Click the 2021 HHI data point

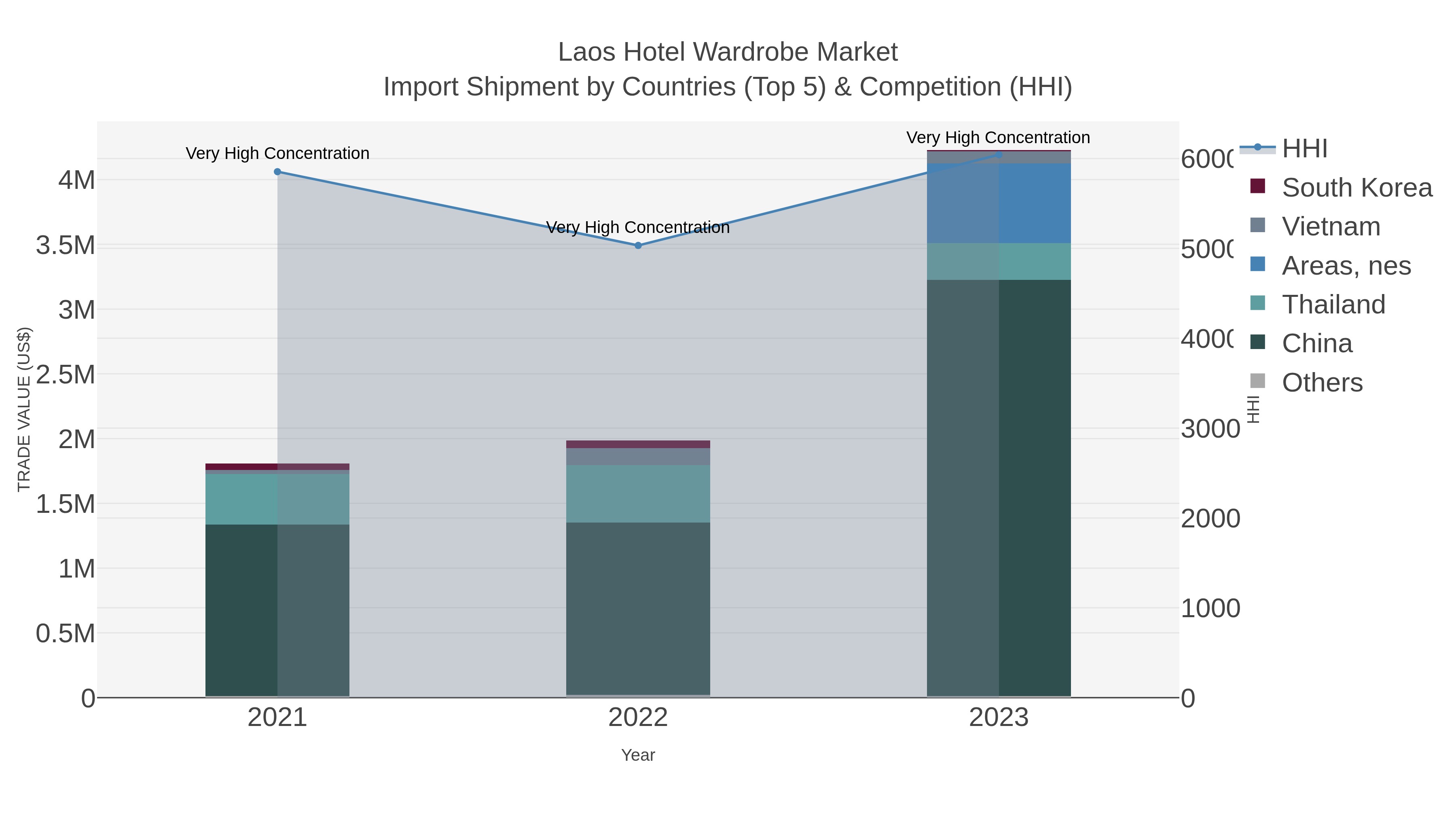(277, 172)
